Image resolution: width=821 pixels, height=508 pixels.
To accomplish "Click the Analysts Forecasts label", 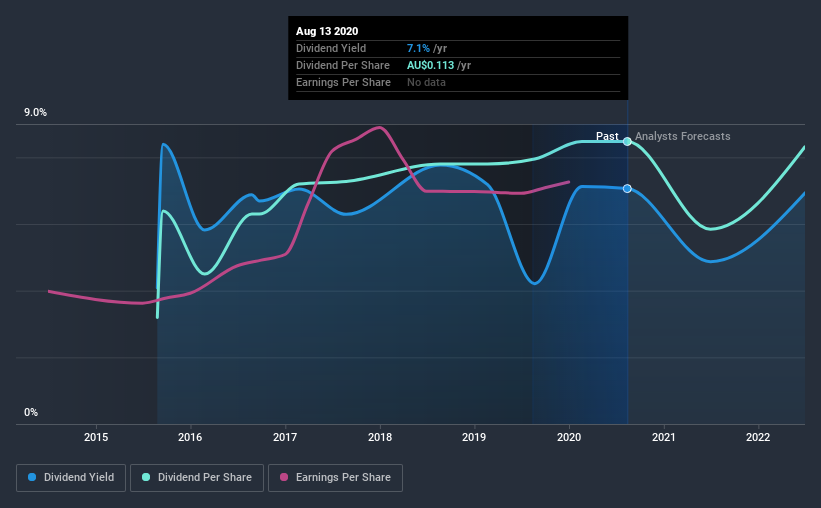I will click(x=682, y=136).
